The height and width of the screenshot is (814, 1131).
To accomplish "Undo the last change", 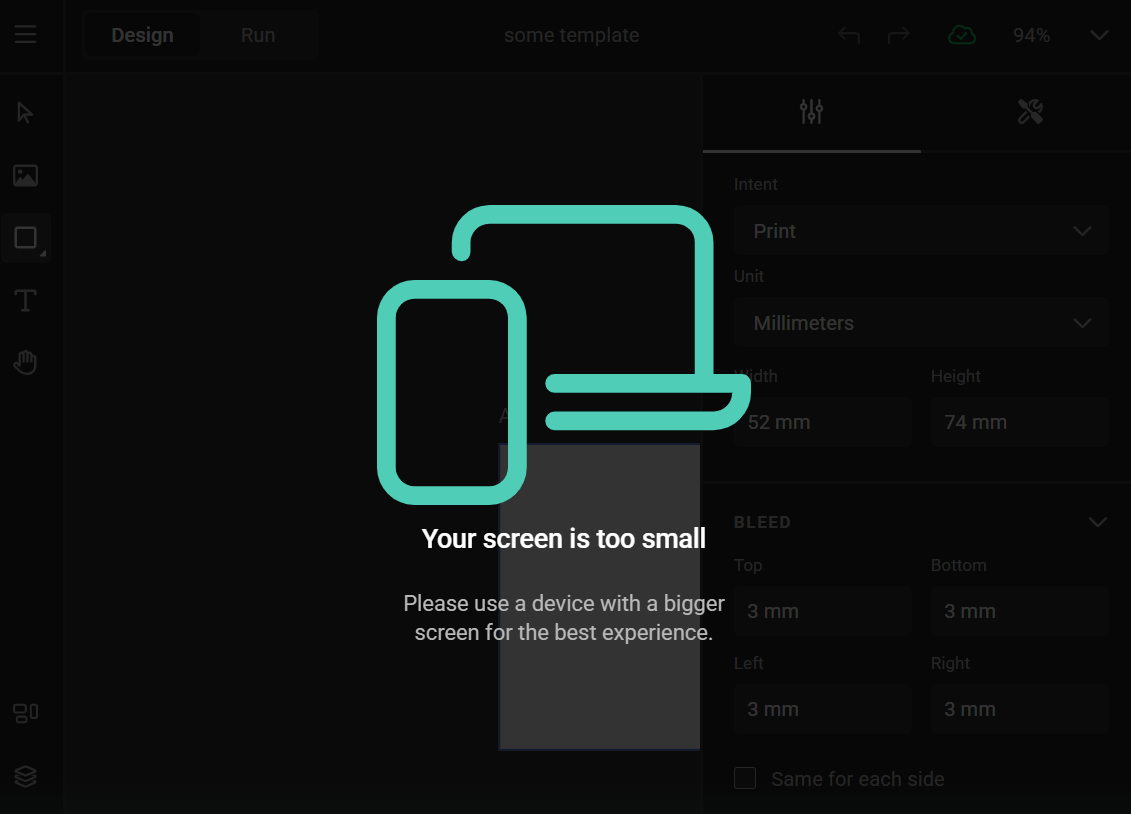I will coord(849,34).
